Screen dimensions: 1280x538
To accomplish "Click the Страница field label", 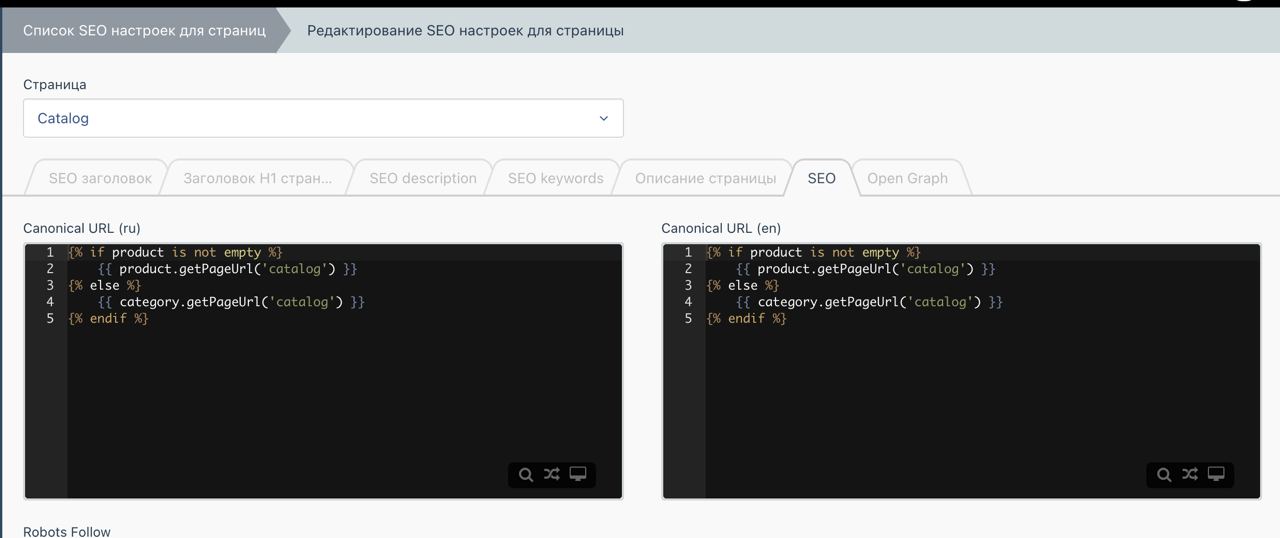I will point(55,85).
